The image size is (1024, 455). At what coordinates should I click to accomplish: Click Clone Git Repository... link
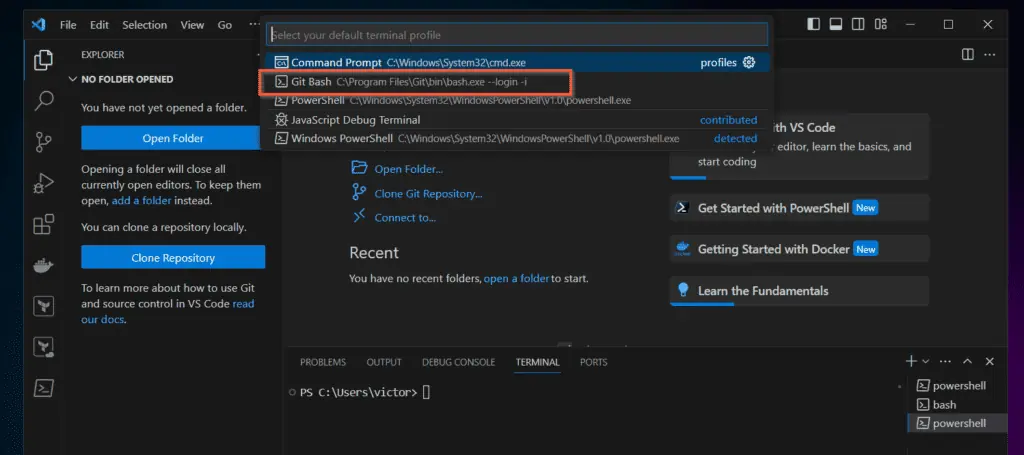coord(428,194)
